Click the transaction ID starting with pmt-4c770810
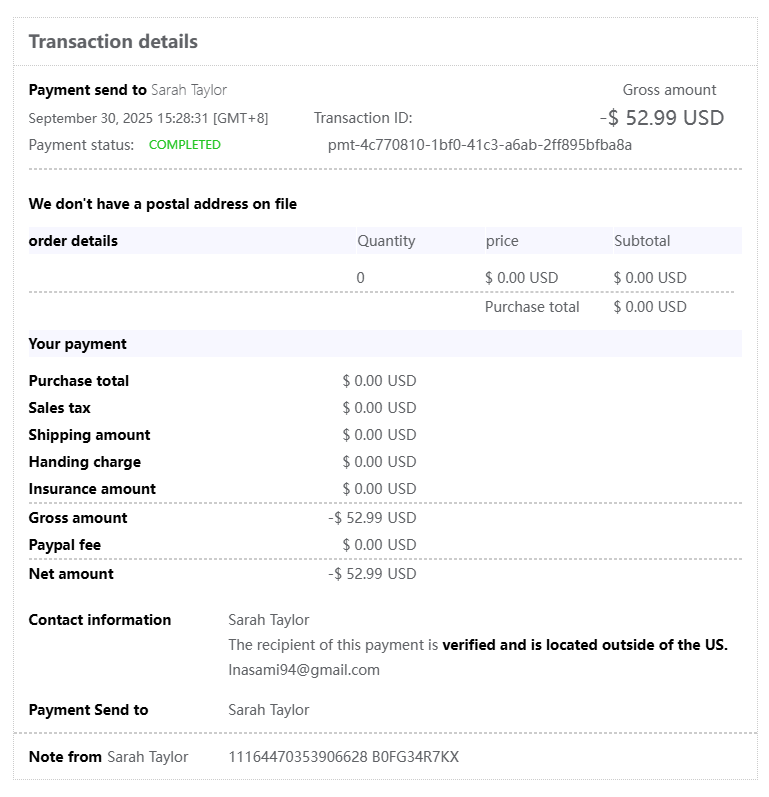This screenshot has width=769, height=797. point(480,145)
